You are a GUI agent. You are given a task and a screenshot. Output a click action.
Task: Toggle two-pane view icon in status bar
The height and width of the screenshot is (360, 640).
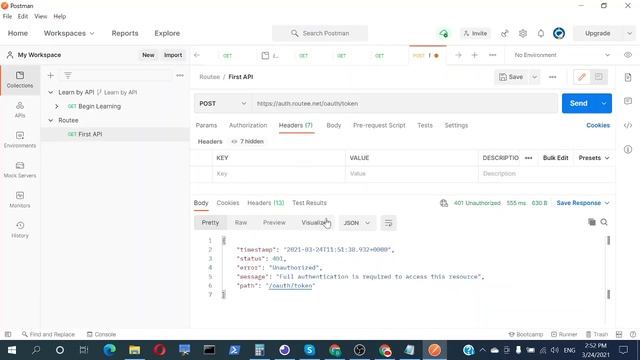(x=619, y=334)
